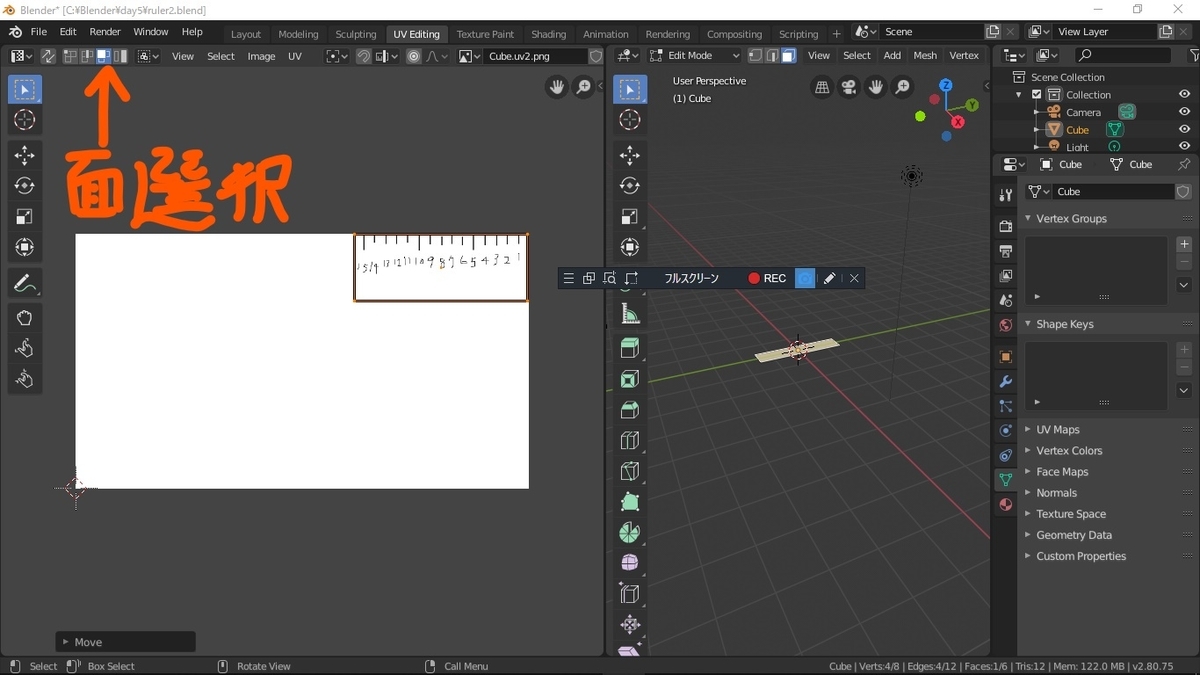1200x675 pixels.
Task: Open the File menu
Action: tap(39, 32)
